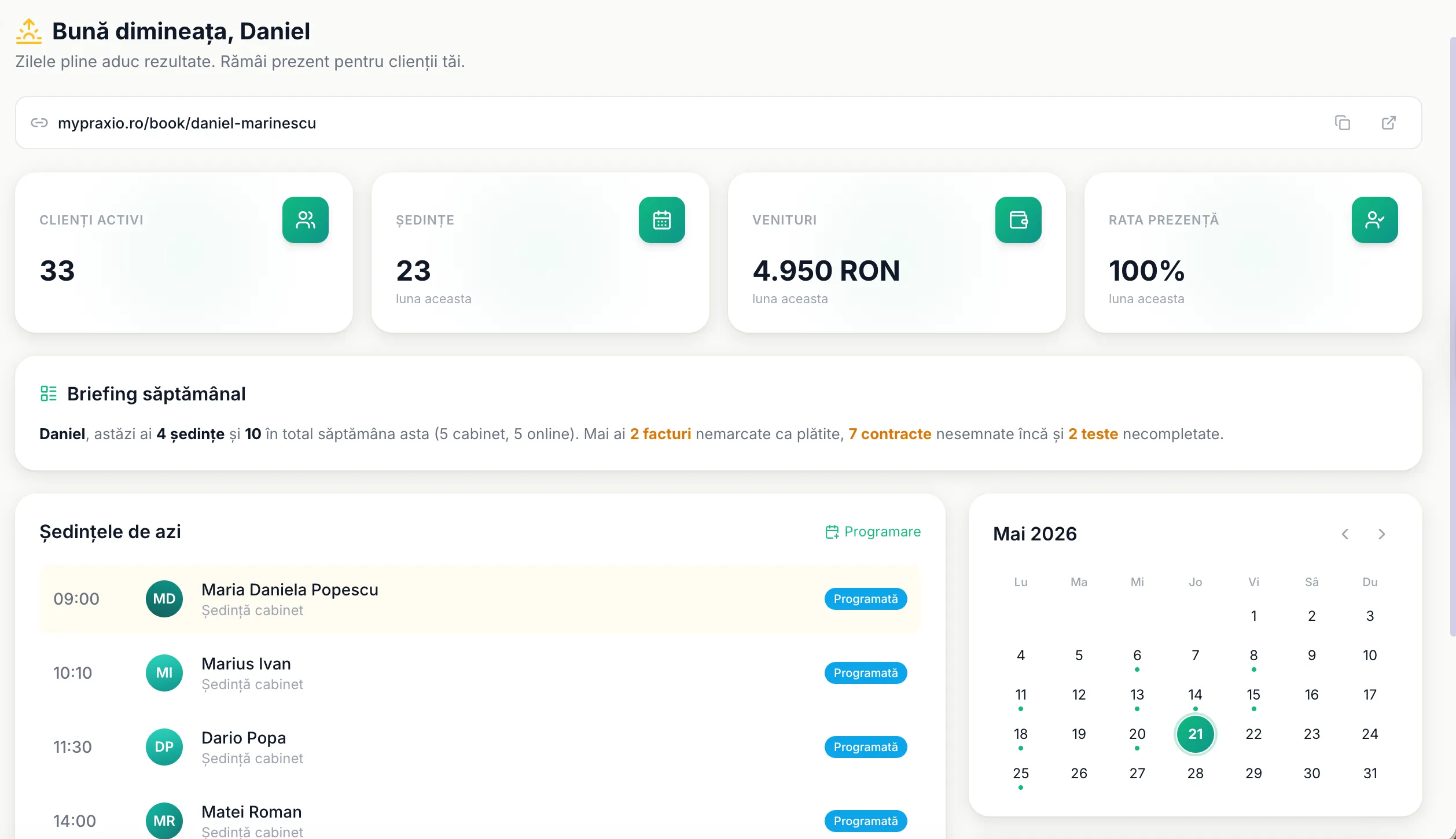1456x839 pixels.
Task: Click the 10:10 time label
Action: pyautogui.click(x=72, y=673)
